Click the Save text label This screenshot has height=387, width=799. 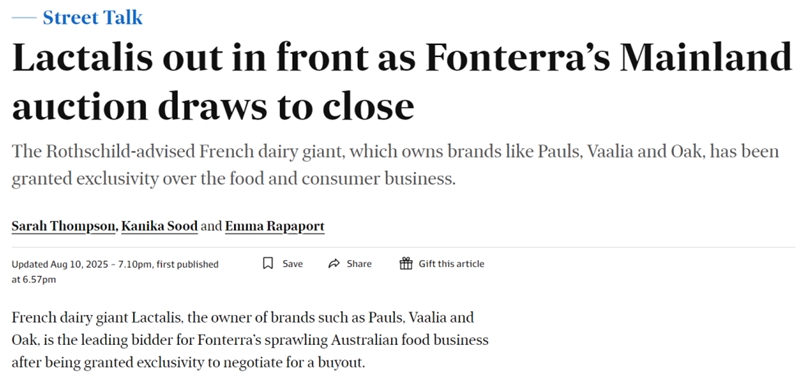tap(292, 264)
